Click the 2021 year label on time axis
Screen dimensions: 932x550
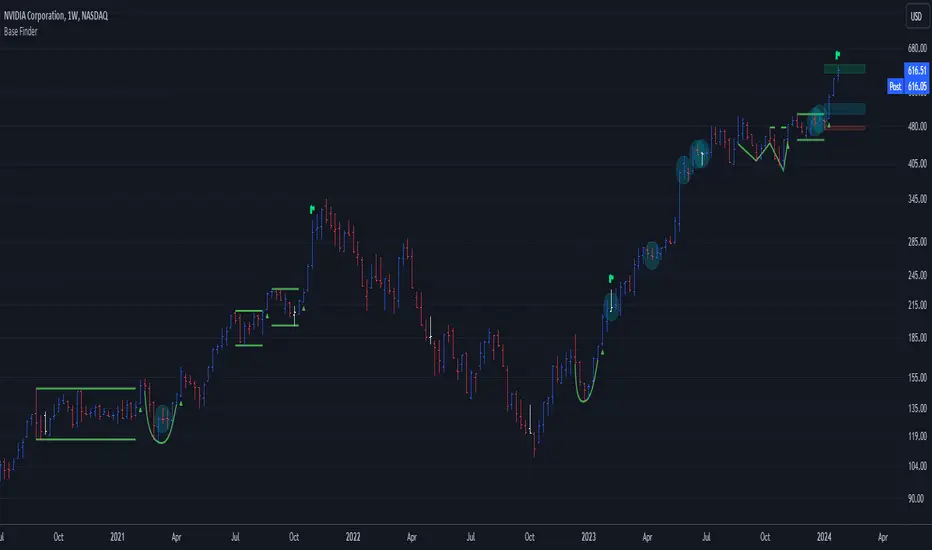[117, 537]
